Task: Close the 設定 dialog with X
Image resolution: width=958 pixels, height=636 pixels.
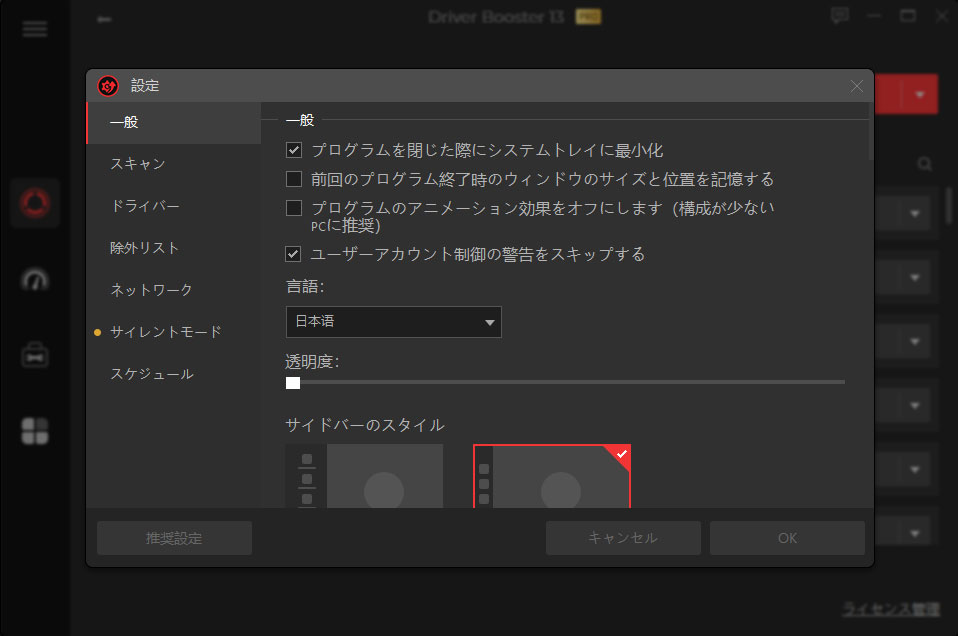Action: point(857,86)
